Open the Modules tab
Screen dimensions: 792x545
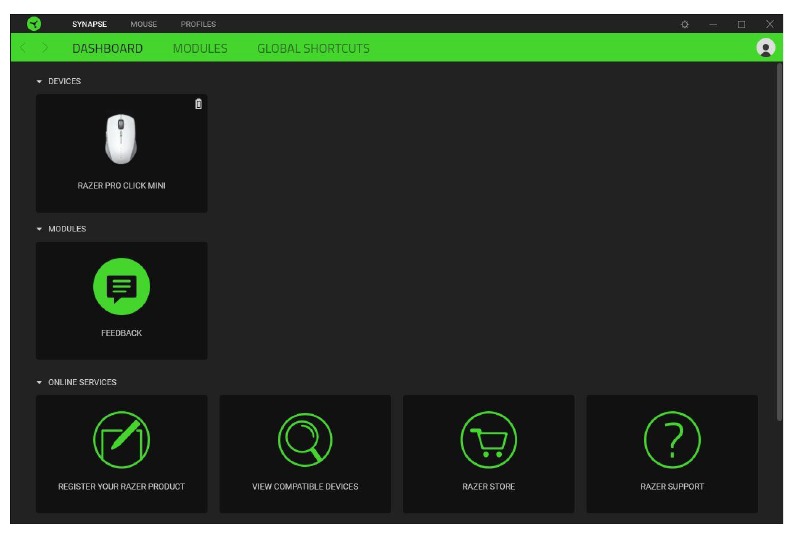(x=200, y=48)
